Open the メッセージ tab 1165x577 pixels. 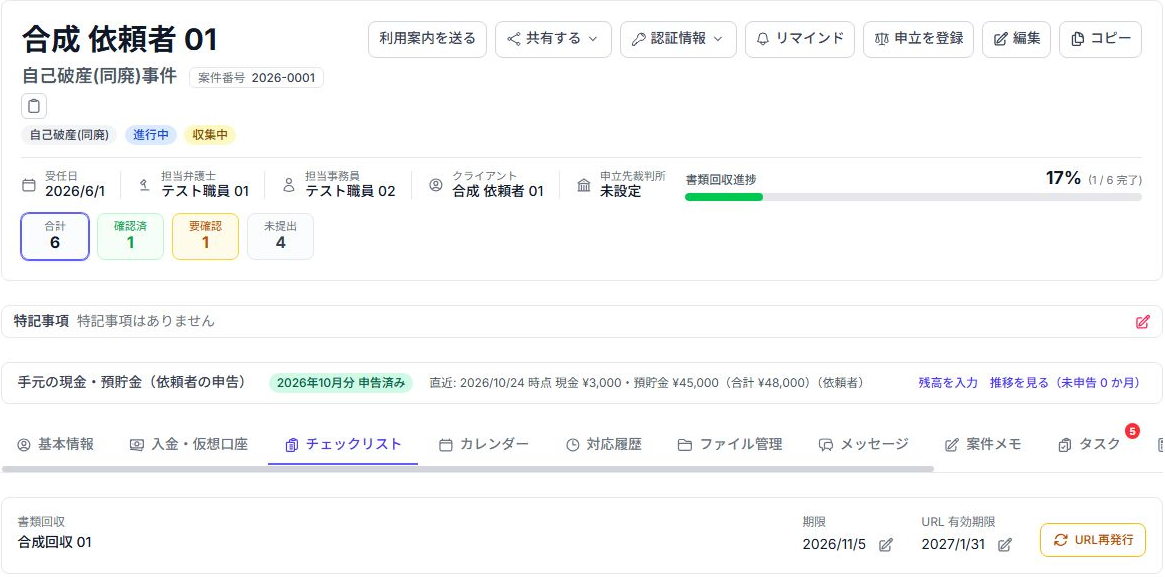(863, 445)
